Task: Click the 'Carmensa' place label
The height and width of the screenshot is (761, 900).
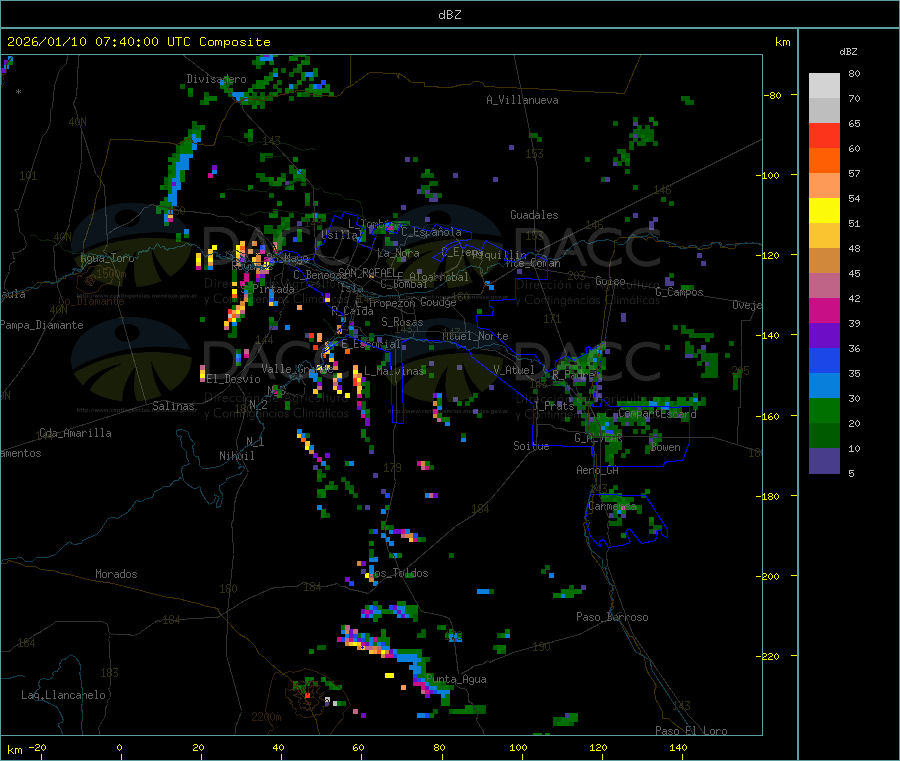Action: pyautogui.click(x=612, y=506)
